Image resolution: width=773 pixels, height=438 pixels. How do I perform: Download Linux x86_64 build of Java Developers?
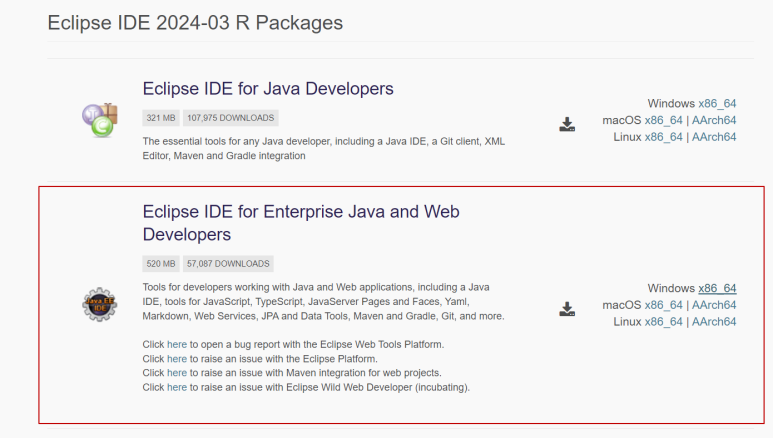coord(663,137)
